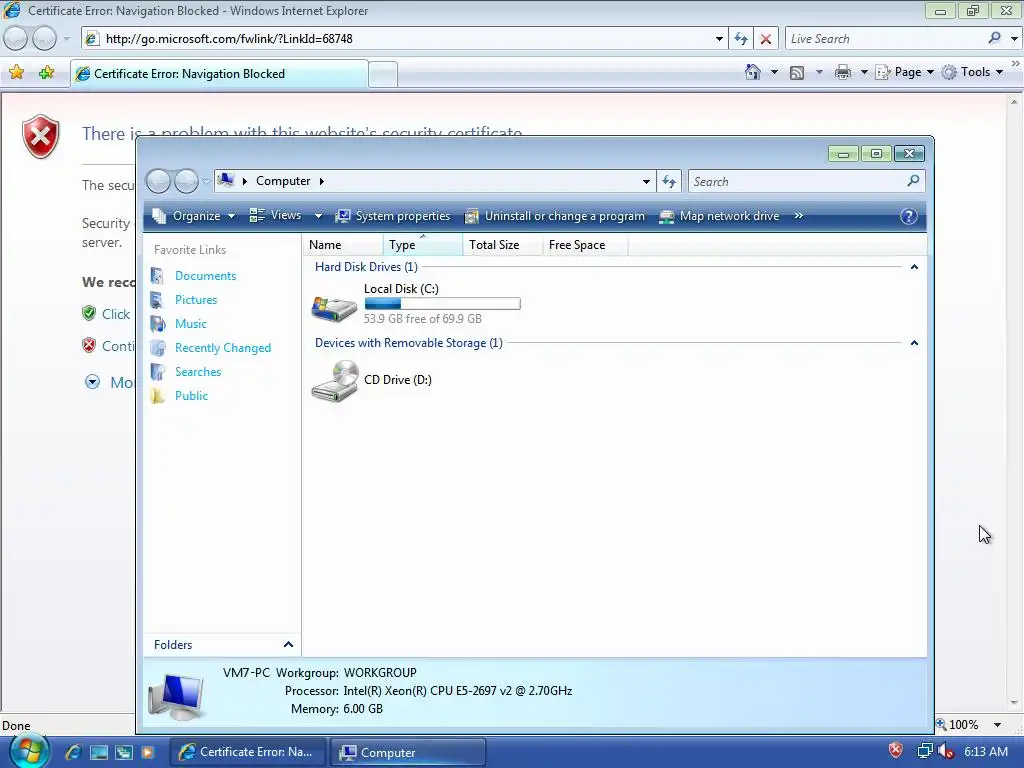1024x768 pixels.
Task: Open IE zoom level dropdown arrow
Action: (997, 725)
